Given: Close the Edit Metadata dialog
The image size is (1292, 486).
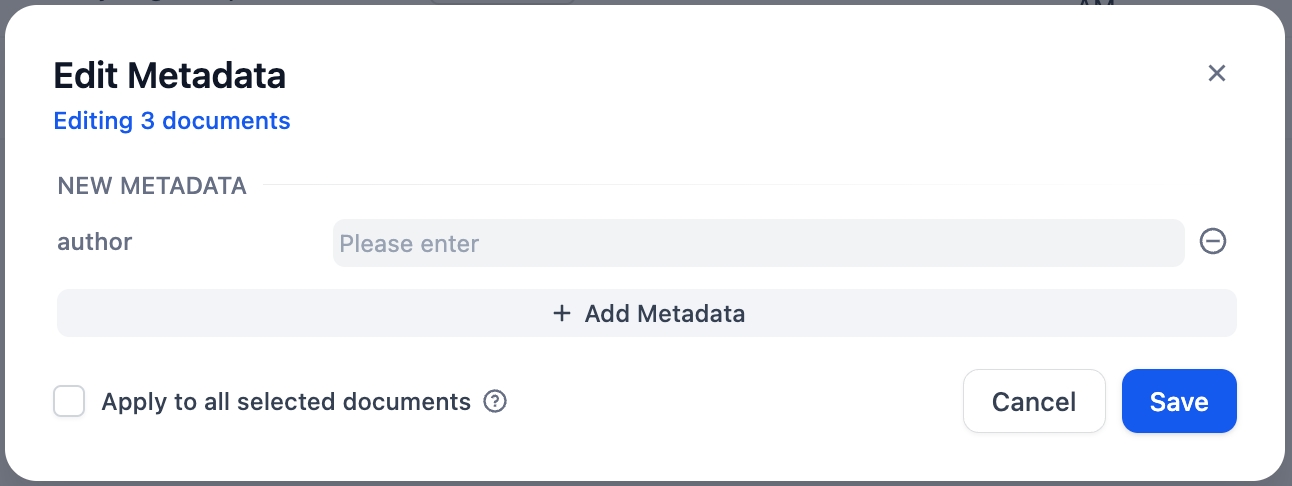Looking at the screenshot, I should click(1216, 73).
